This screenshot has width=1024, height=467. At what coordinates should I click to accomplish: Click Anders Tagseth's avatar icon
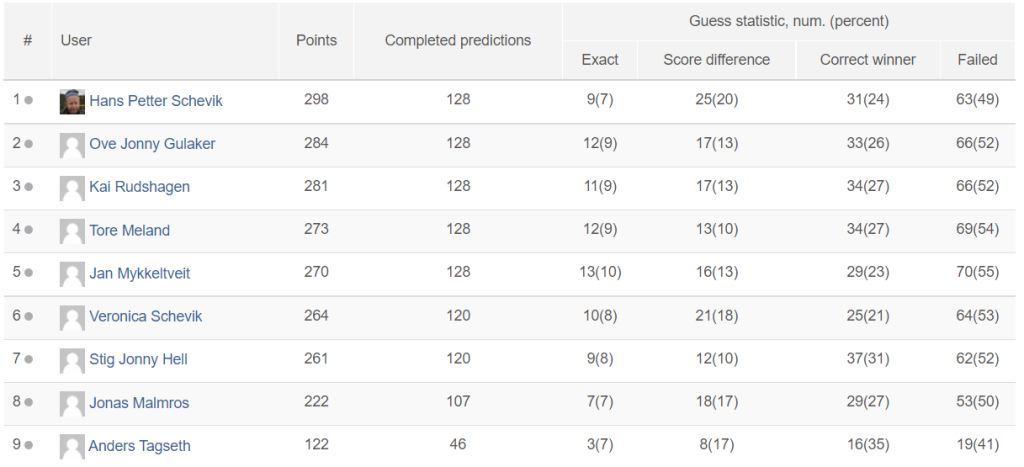pyautogui.click(x=72, y=447)
